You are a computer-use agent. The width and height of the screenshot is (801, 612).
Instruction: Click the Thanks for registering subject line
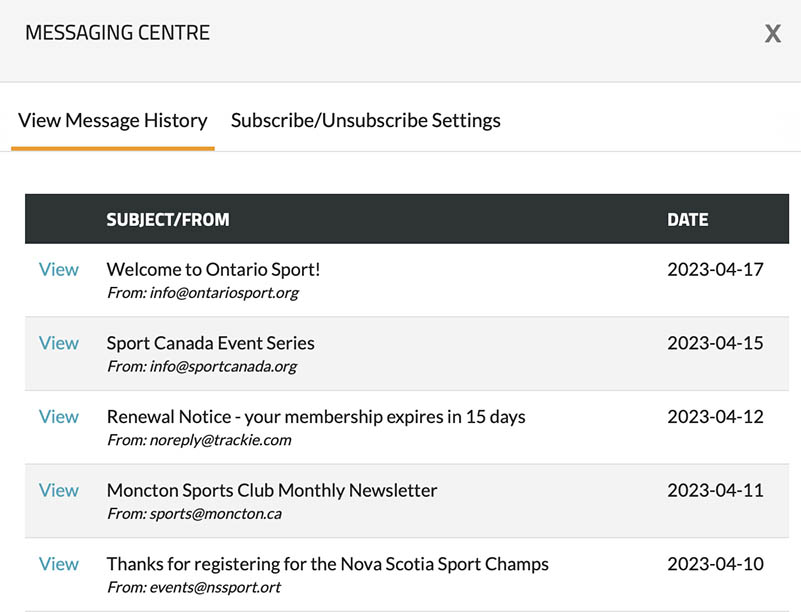pos(327,564)
